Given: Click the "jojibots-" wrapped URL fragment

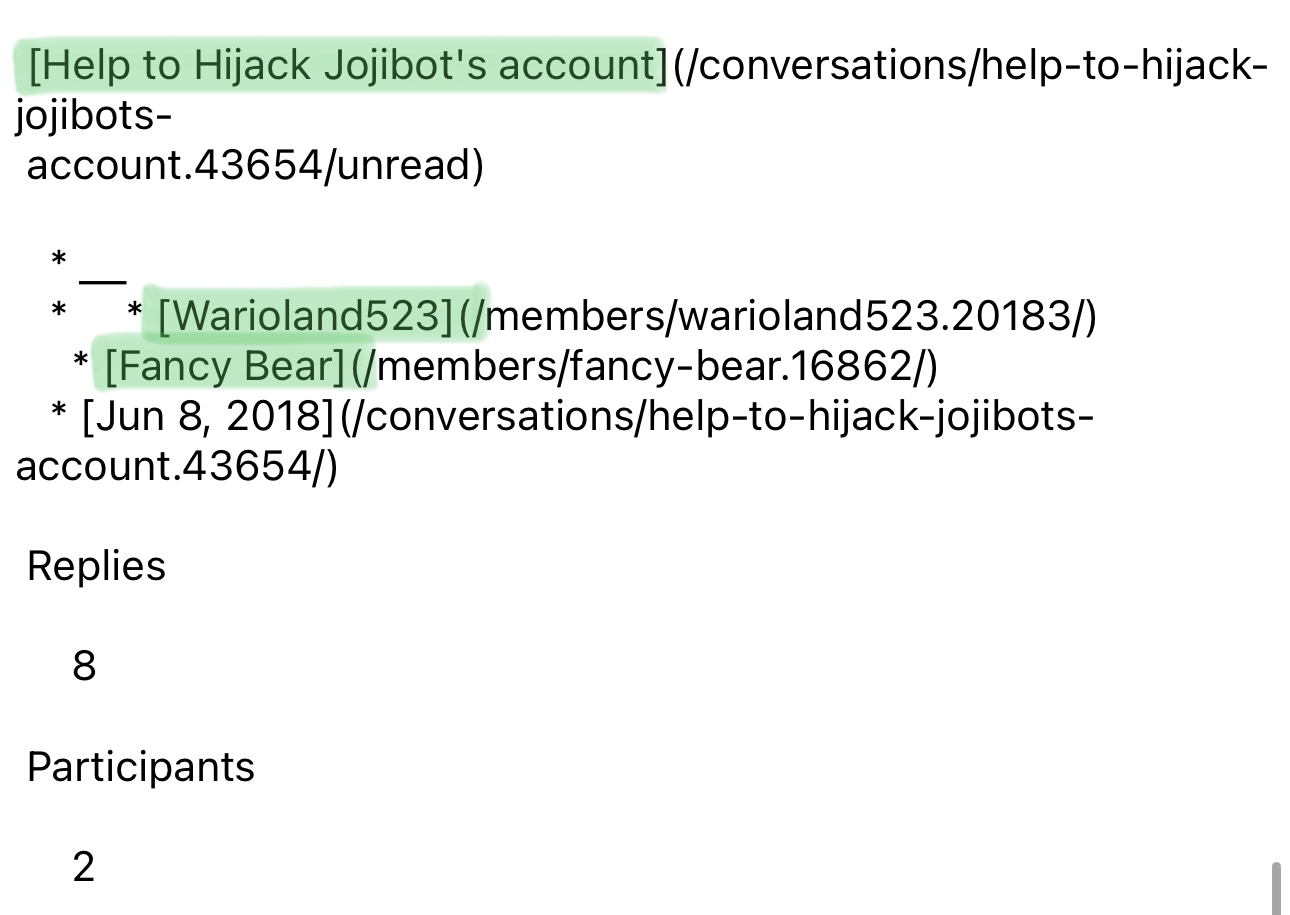Looking at the screenshot, I should click(x=94, y=116).
